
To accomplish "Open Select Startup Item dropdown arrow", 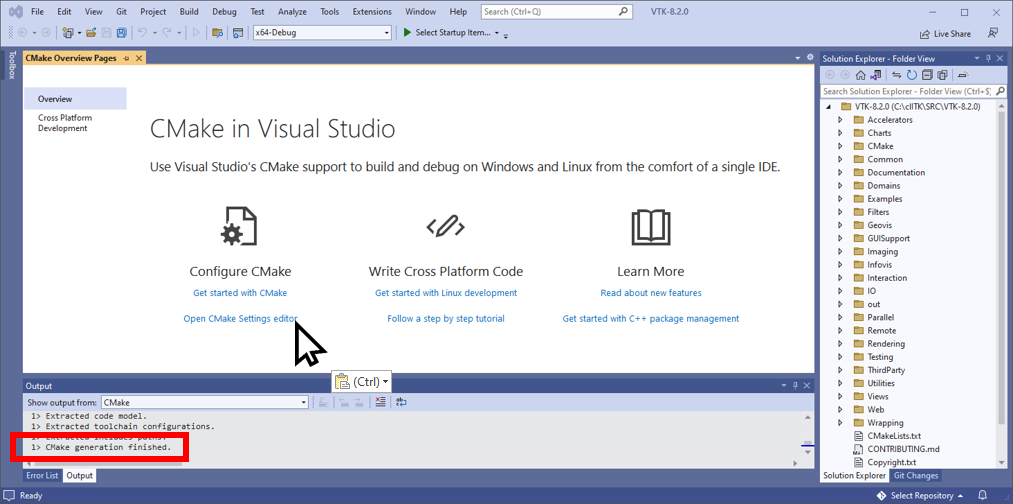I will click(497, 32).
